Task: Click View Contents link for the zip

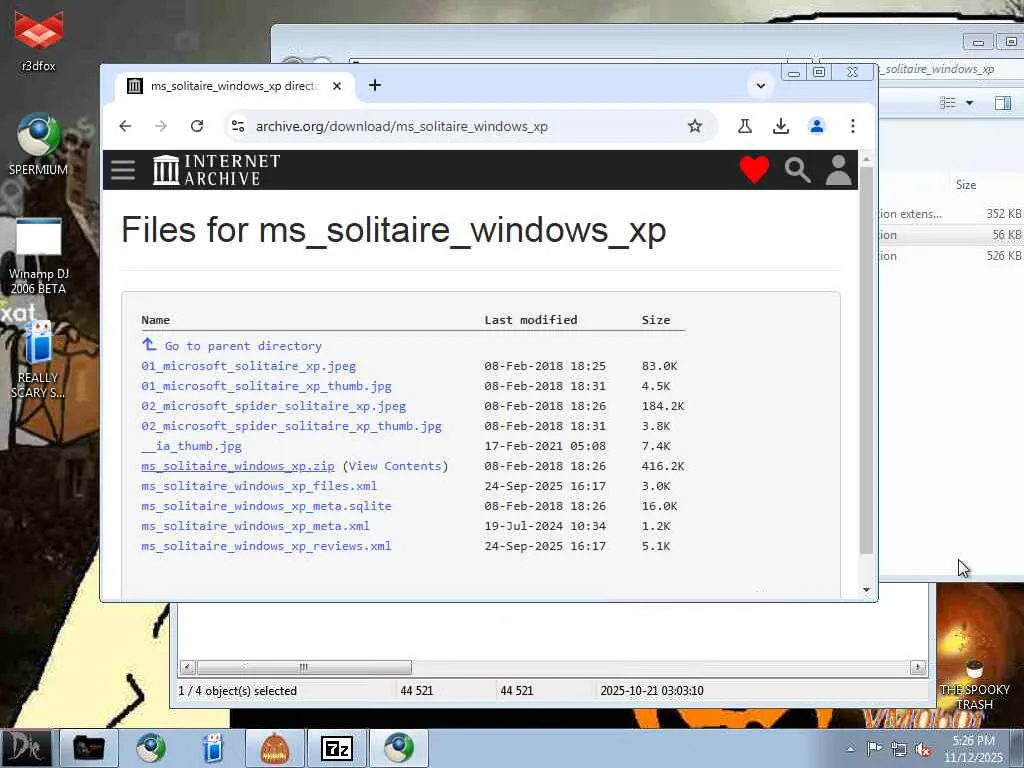Action: [x=395, y=466]
